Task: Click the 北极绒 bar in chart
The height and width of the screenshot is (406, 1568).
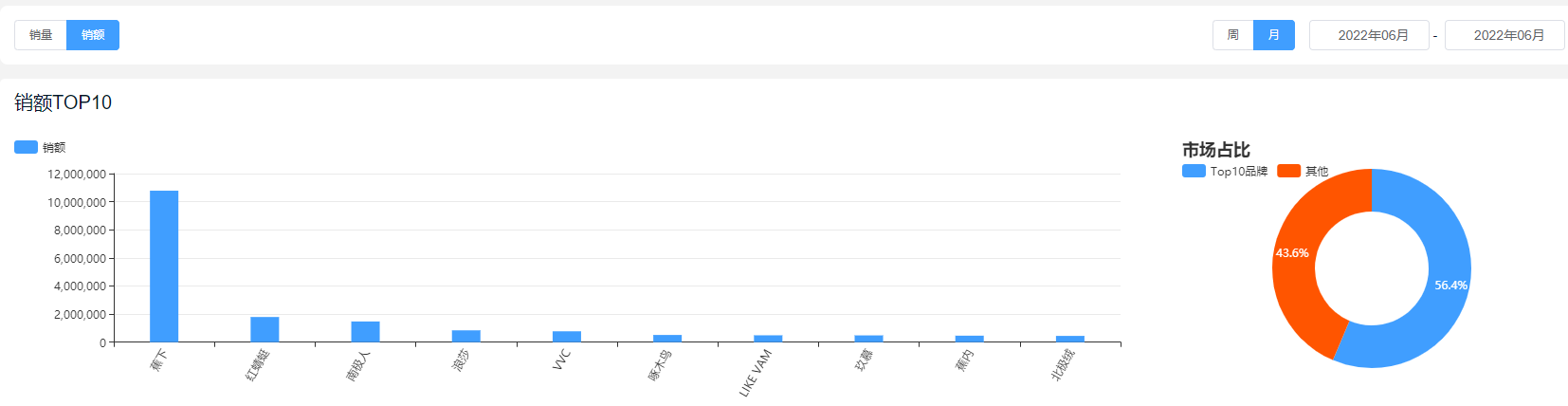Action: click(x=1070, y=339)
